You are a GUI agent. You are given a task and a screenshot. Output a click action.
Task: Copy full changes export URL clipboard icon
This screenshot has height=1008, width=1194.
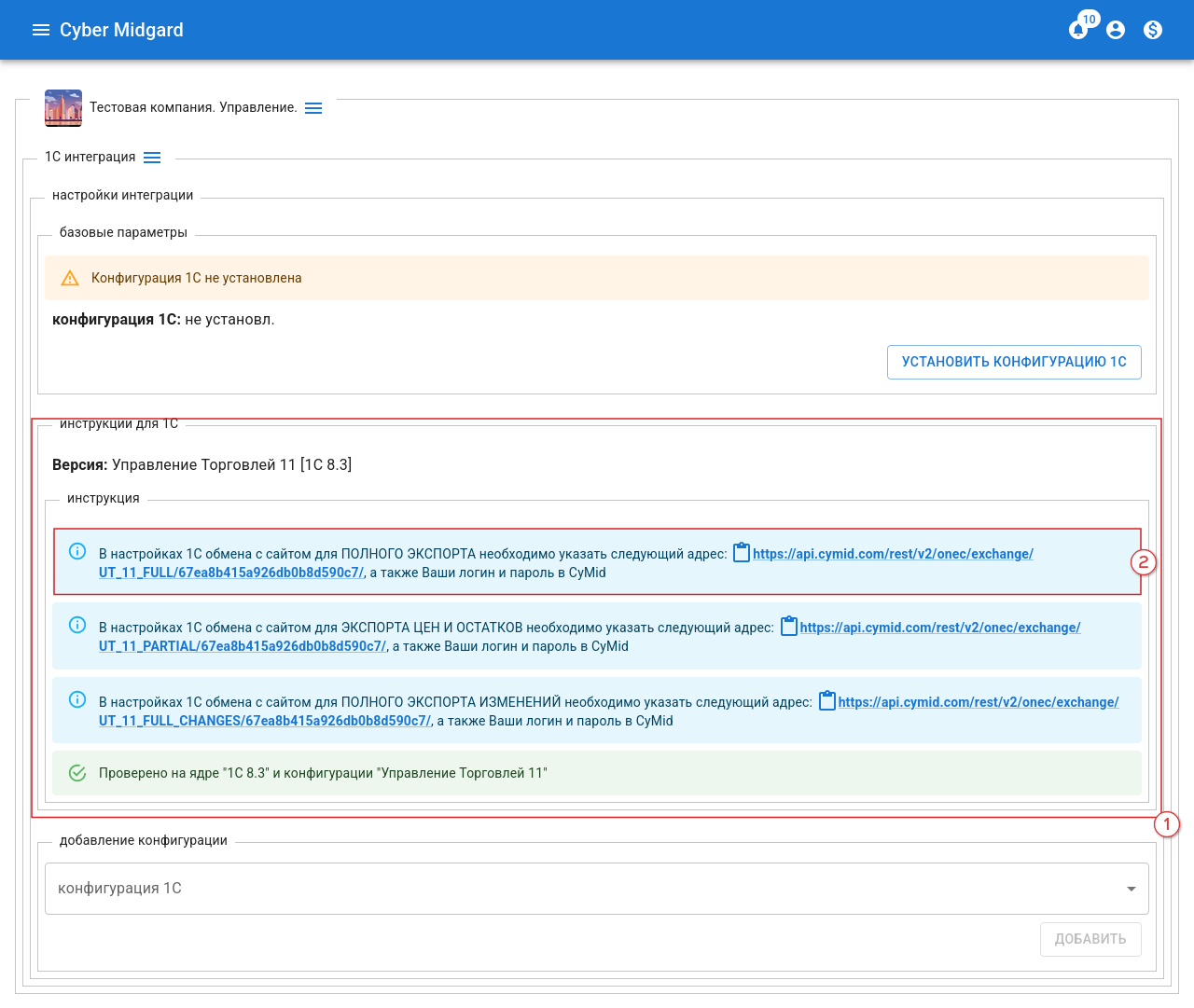coord(827,701)
